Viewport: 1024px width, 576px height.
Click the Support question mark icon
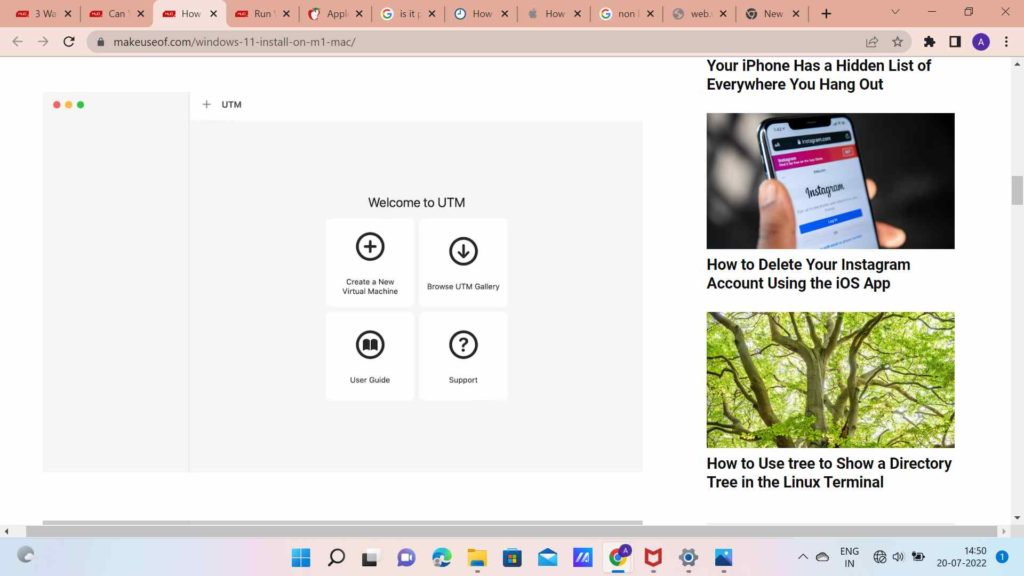point(463,345)
